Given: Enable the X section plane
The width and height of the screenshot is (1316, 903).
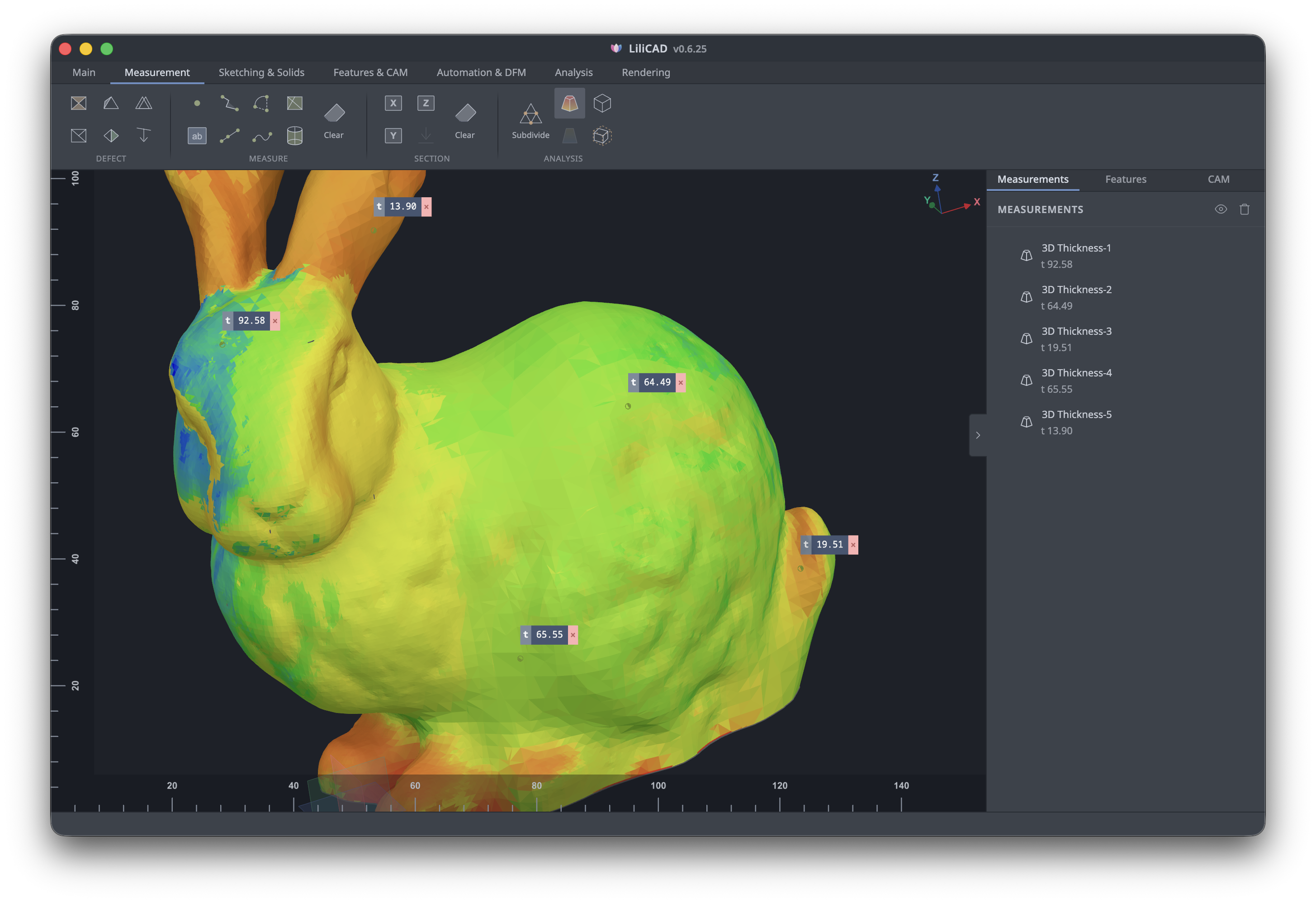Looking at the screenshot, I should 393,103.
